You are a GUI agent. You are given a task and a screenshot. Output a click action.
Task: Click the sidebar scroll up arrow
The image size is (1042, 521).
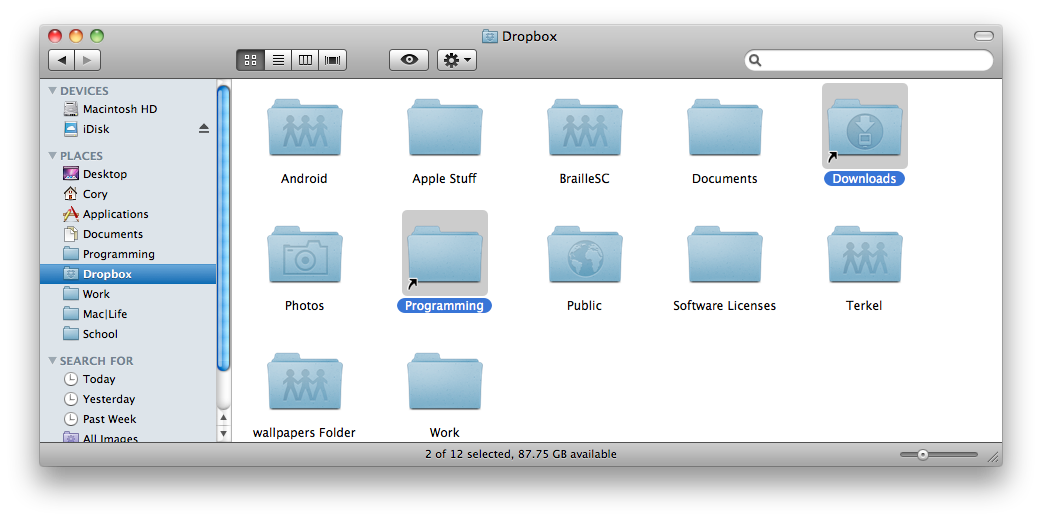(x=224, y=418)
